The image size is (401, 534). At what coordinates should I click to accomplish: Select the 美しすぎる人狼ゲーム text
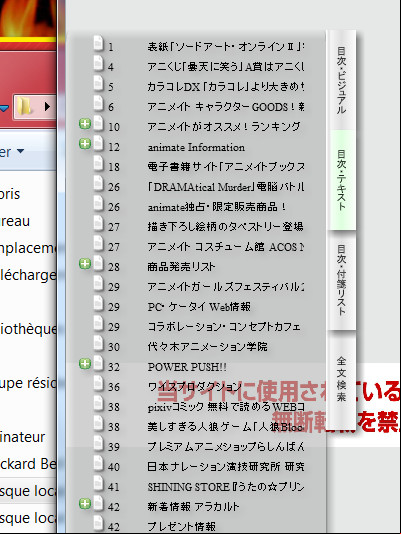[226, 427]
